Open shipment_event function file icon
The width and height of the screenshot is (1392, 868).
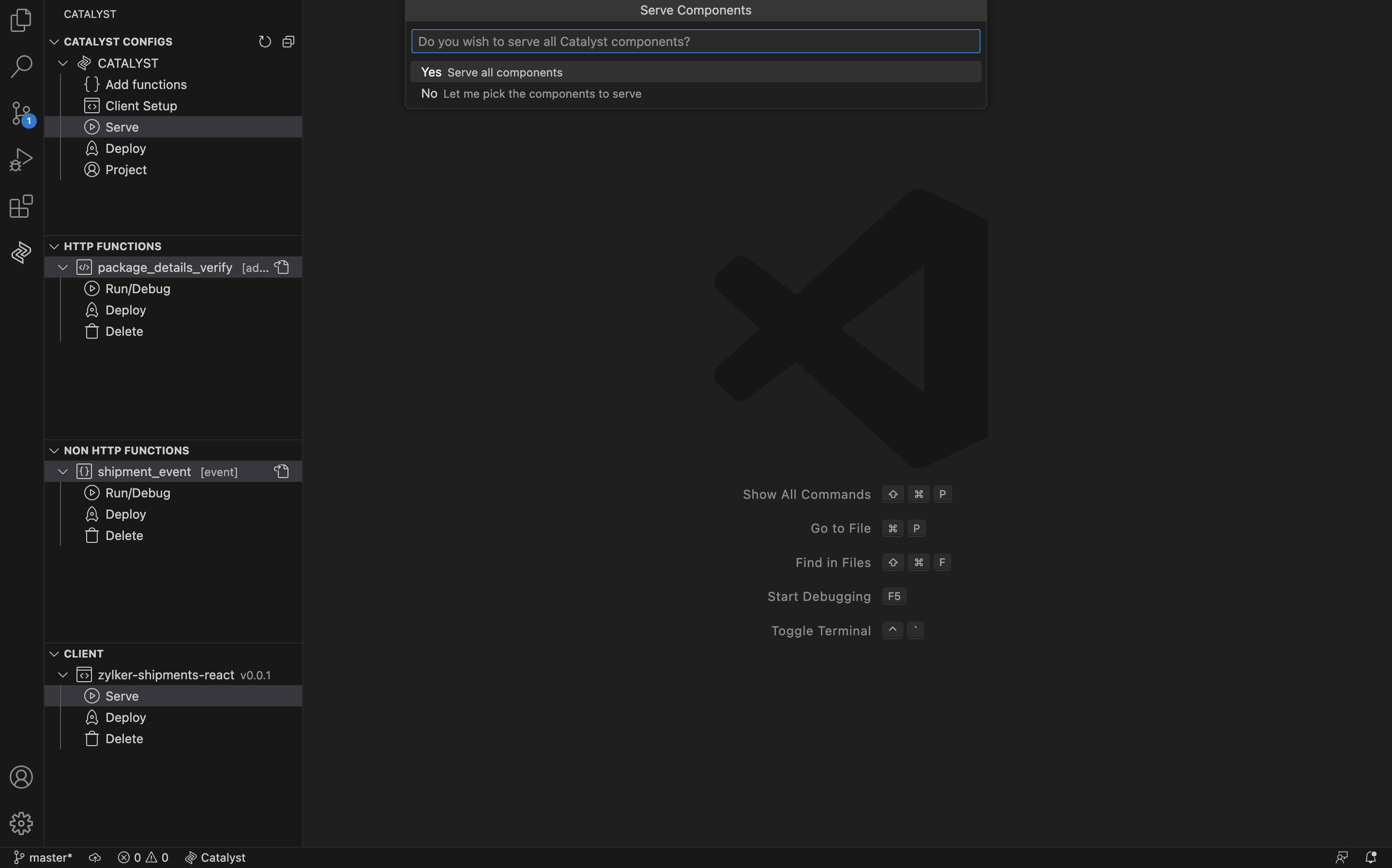(x=281, y=471)
